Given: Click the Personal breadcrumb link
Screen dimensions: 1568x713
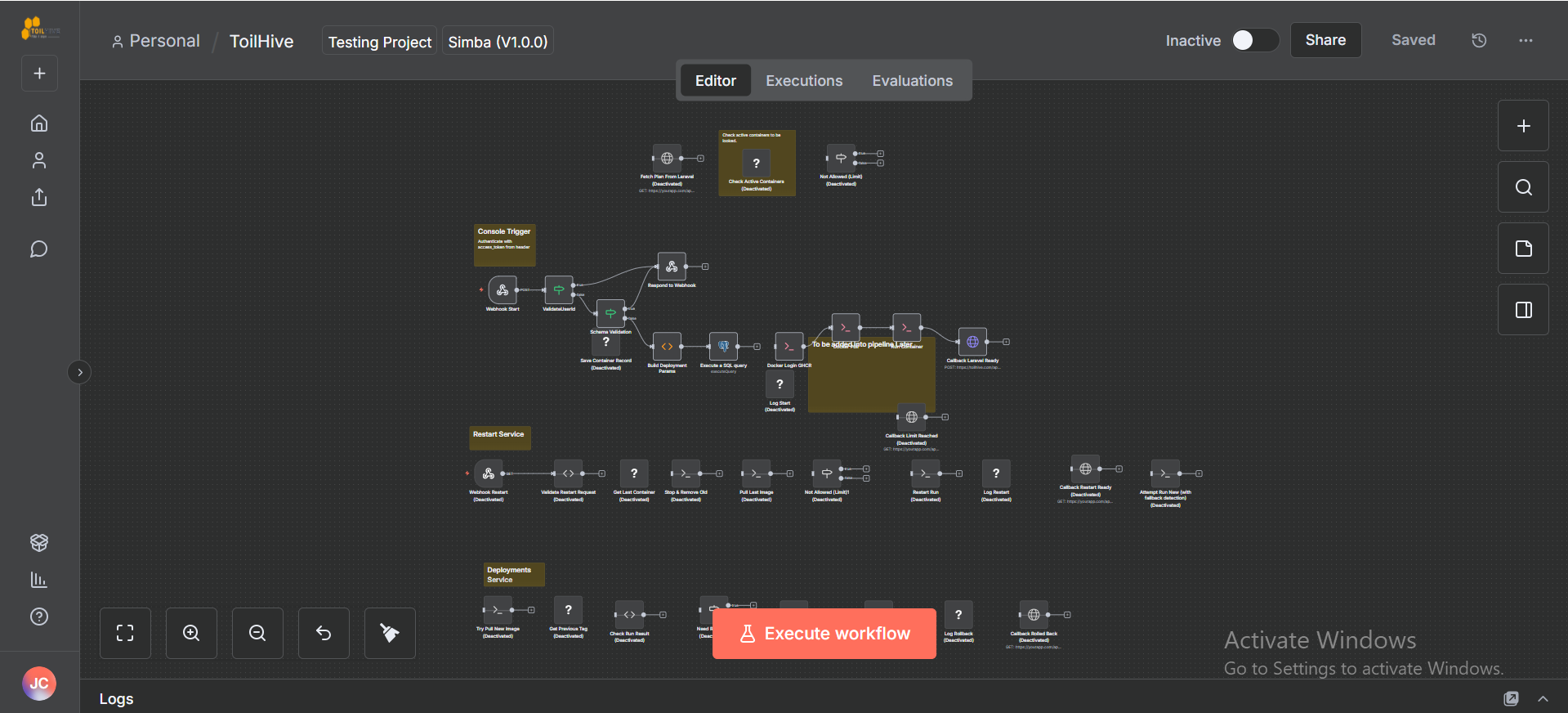Looking at the screenshot, I should click(x=164, y=41).
